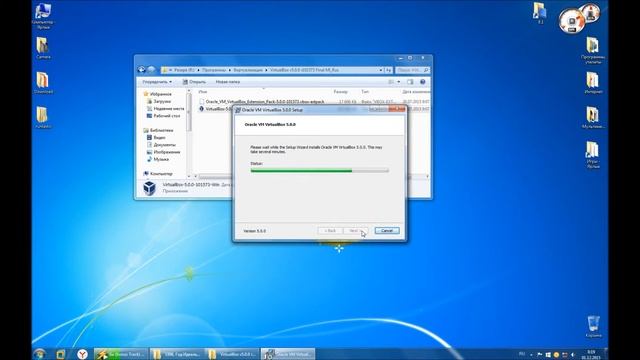Sort files by Тип (Type) column
The image size is (640, 360).
[x=365, y=92]
